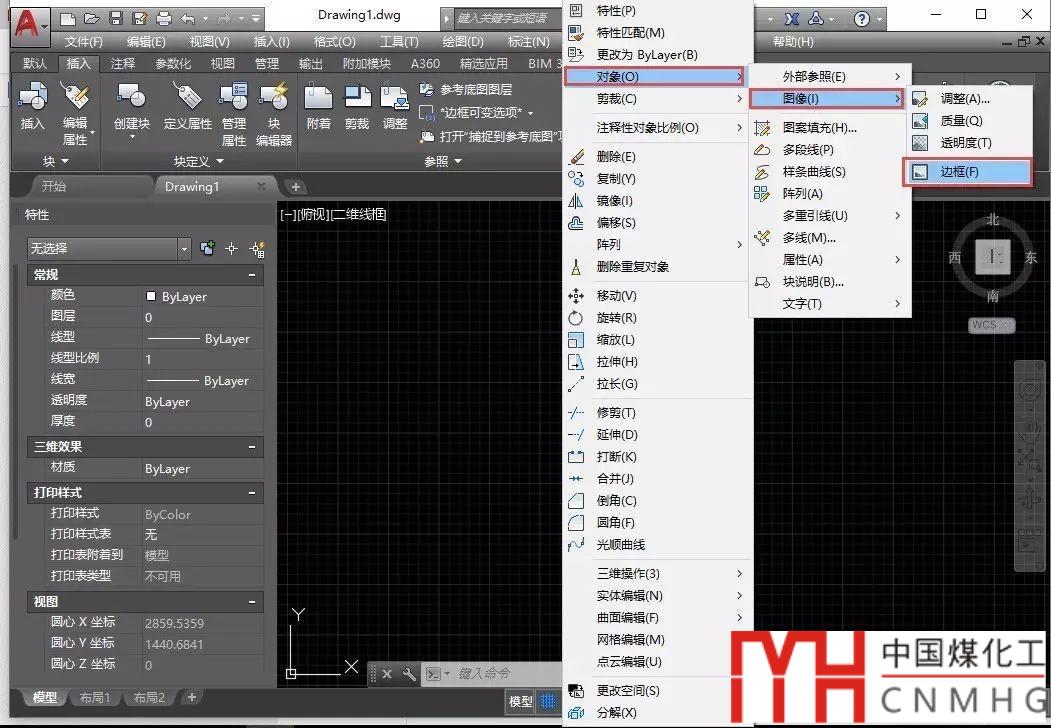Select the Define Attributes (定义属性) icon
Image resolution: width=1051 pixels, height=728 pixels.
(x=187, y=104)
